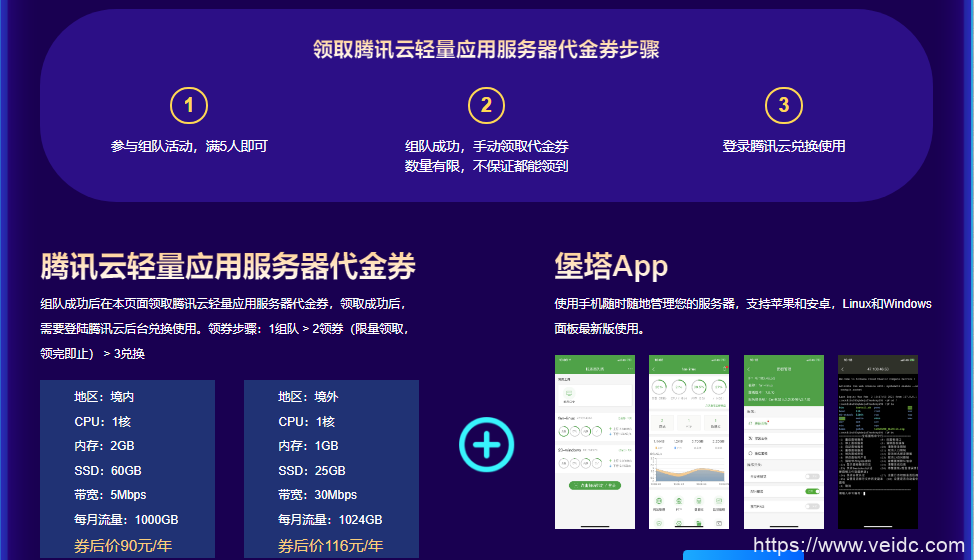The image size is (974, 560).
Task: Open the app screenshot showing the traffic chart
Action: click(x=689, y=442)
